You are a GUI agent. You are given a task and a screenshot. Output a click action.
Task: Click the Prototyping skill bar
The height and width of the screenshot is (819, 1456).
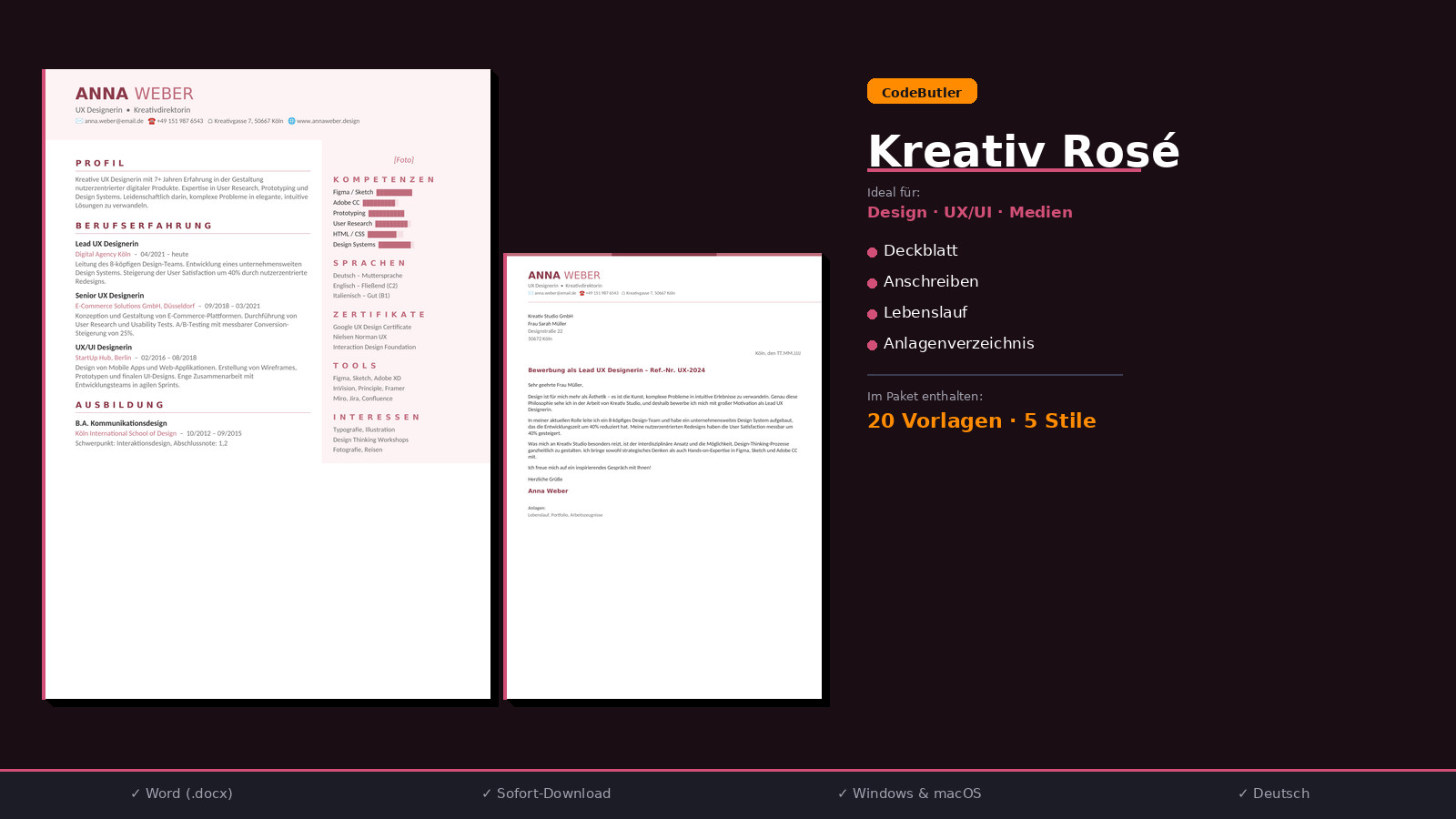(387, 213)
